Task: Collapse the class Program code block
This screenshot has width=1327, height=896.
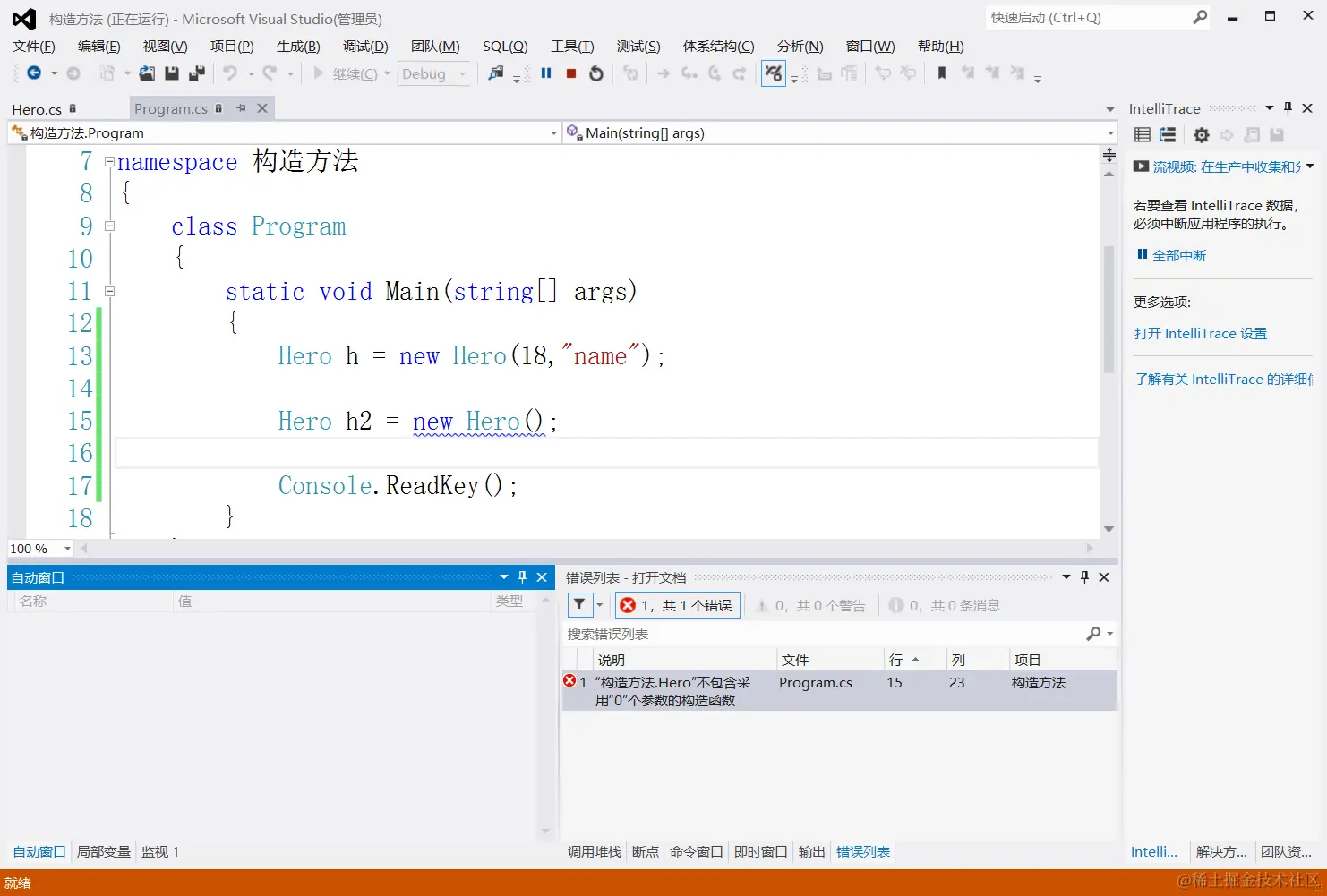Action: tap(109, 226)
